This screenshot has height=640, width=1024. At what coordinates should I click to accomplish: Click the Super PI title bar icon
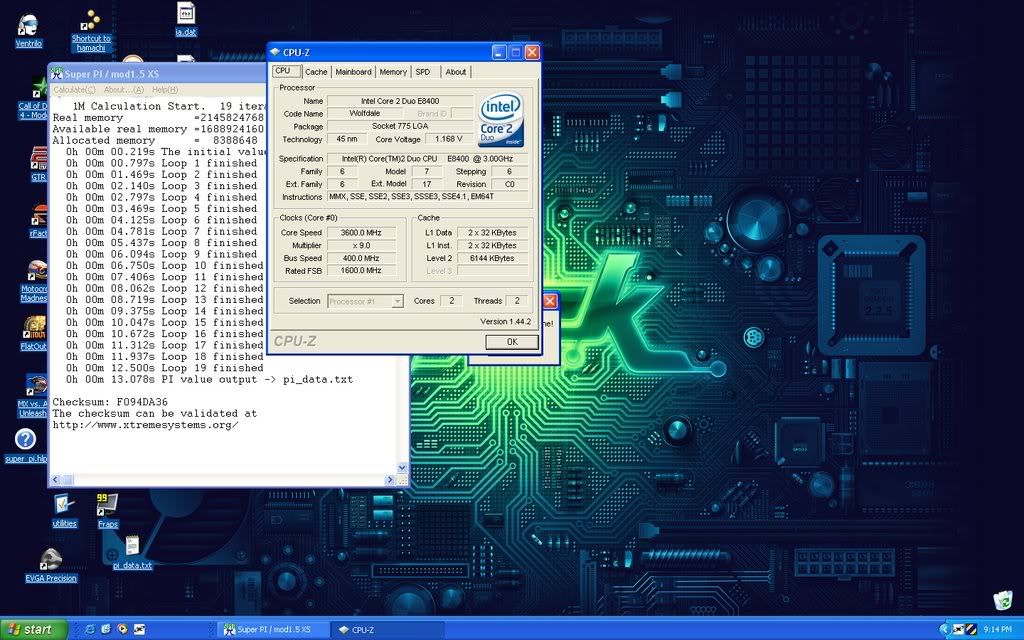pyautogui.click(x=57, y=73)
